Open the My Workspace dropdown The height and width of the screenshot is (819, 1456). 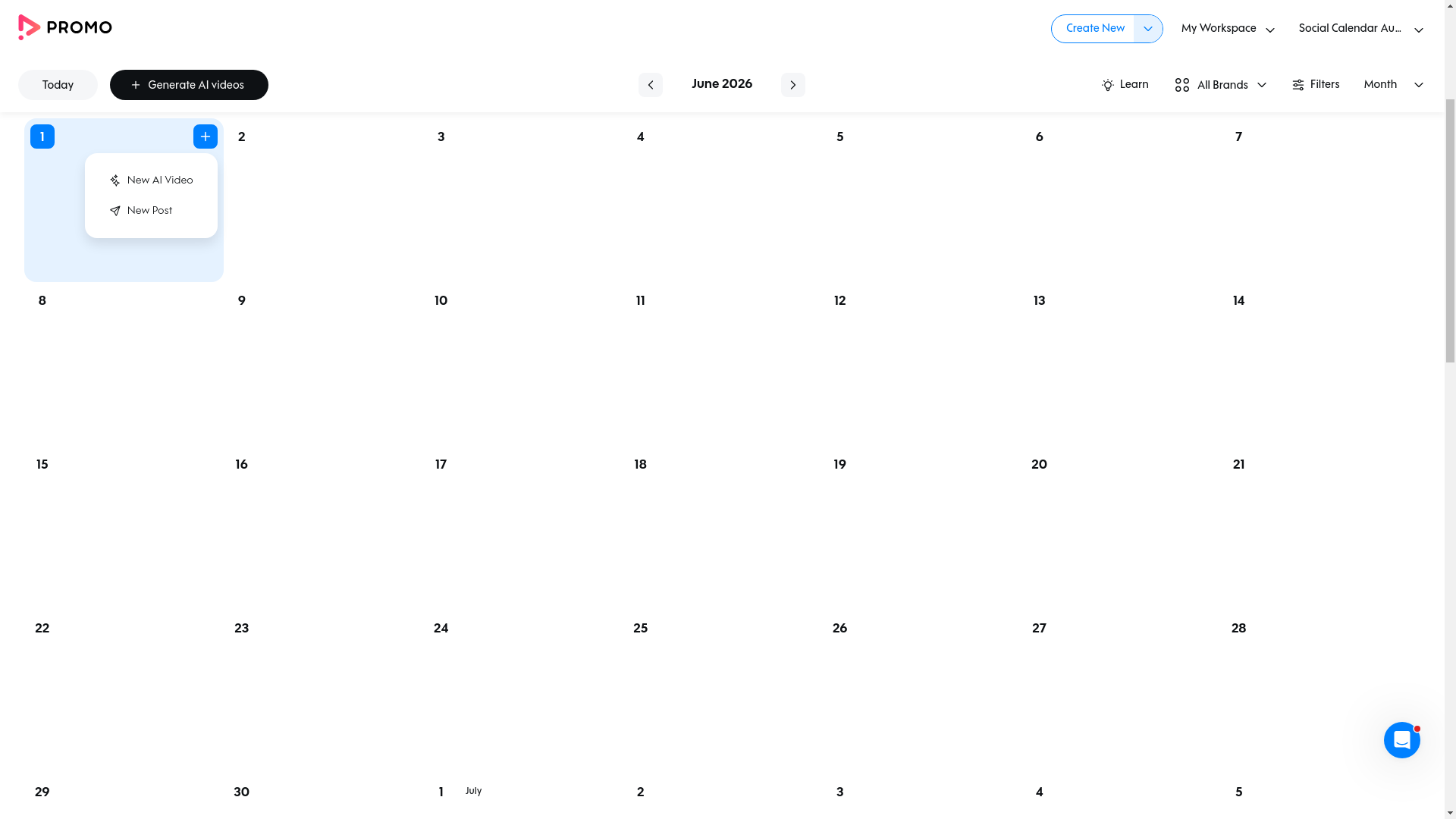pyautogui.click(x=1228, y=29)
